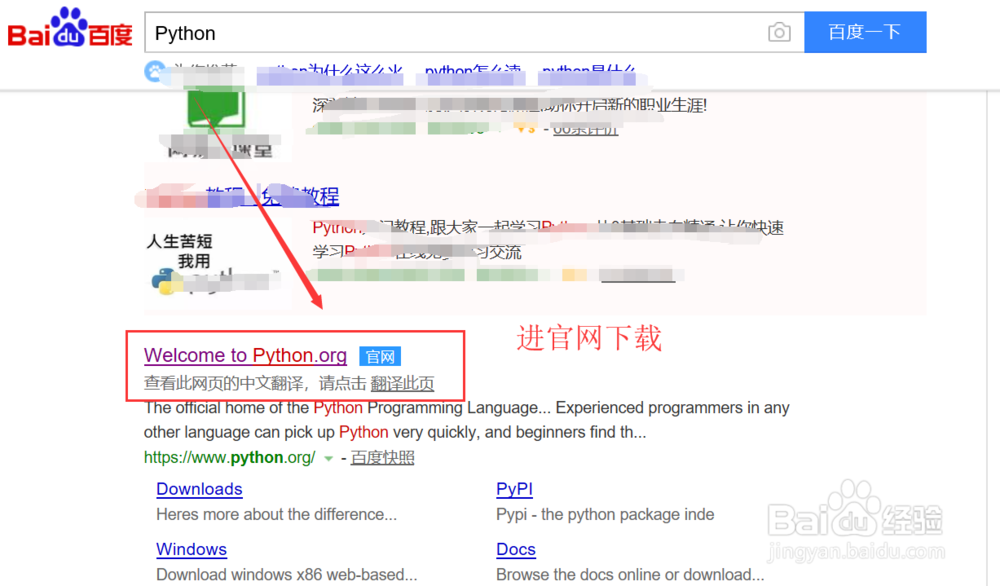Screen dimensions: 1000x586
Task: Open the 百度快照 cached page link
Action: coord(383,458)
